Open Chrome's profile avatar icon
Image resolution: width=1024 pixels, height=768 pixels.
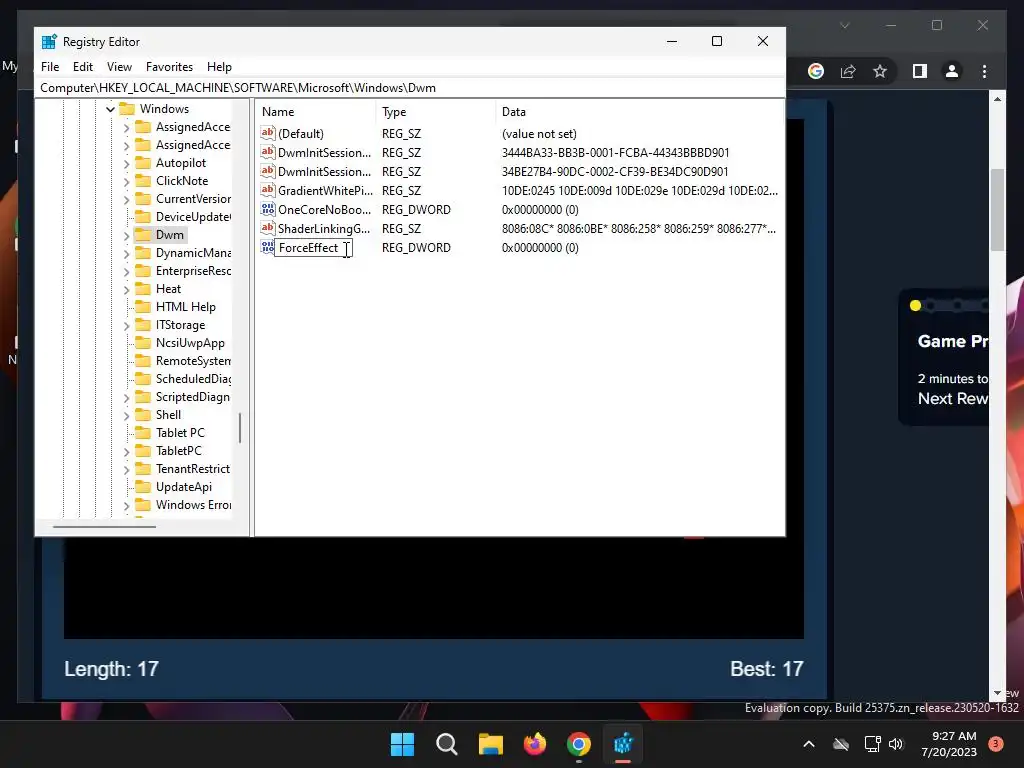952,71
